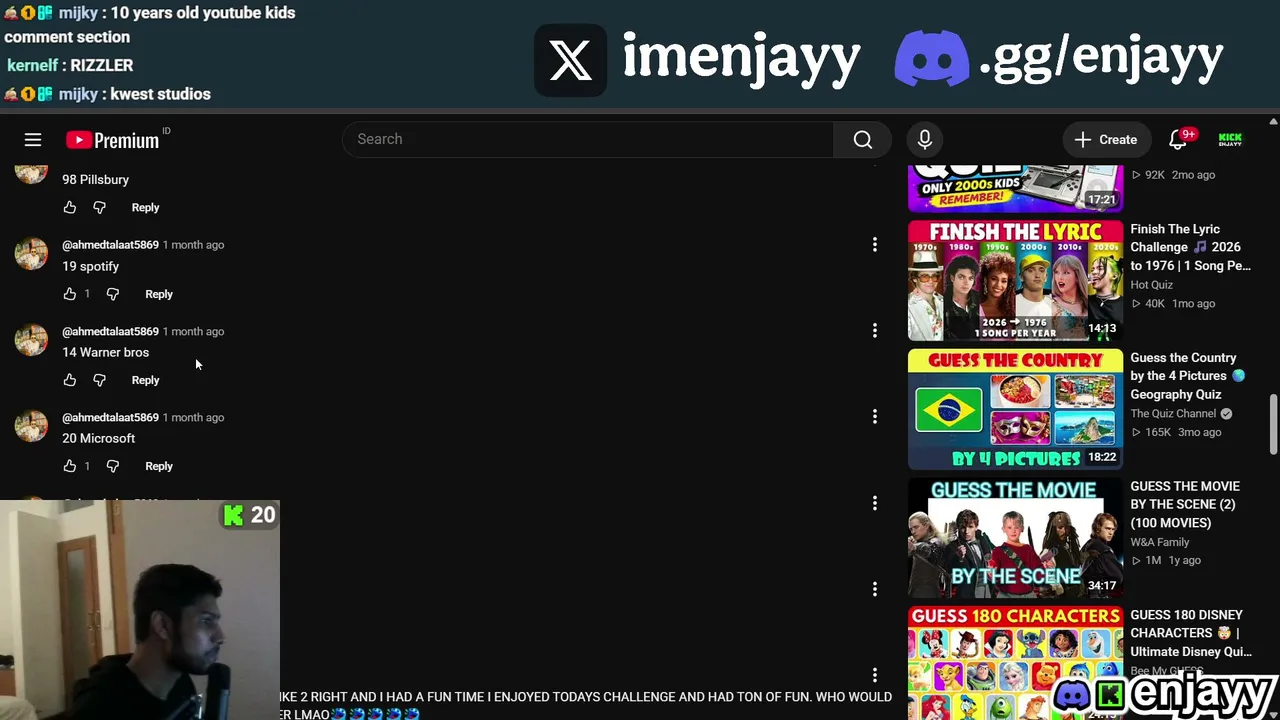Open the commenter avatar beside '14 Warner bros'
Image resolution: width=1280 pixels, height=720 pixels.
(31, 339)
